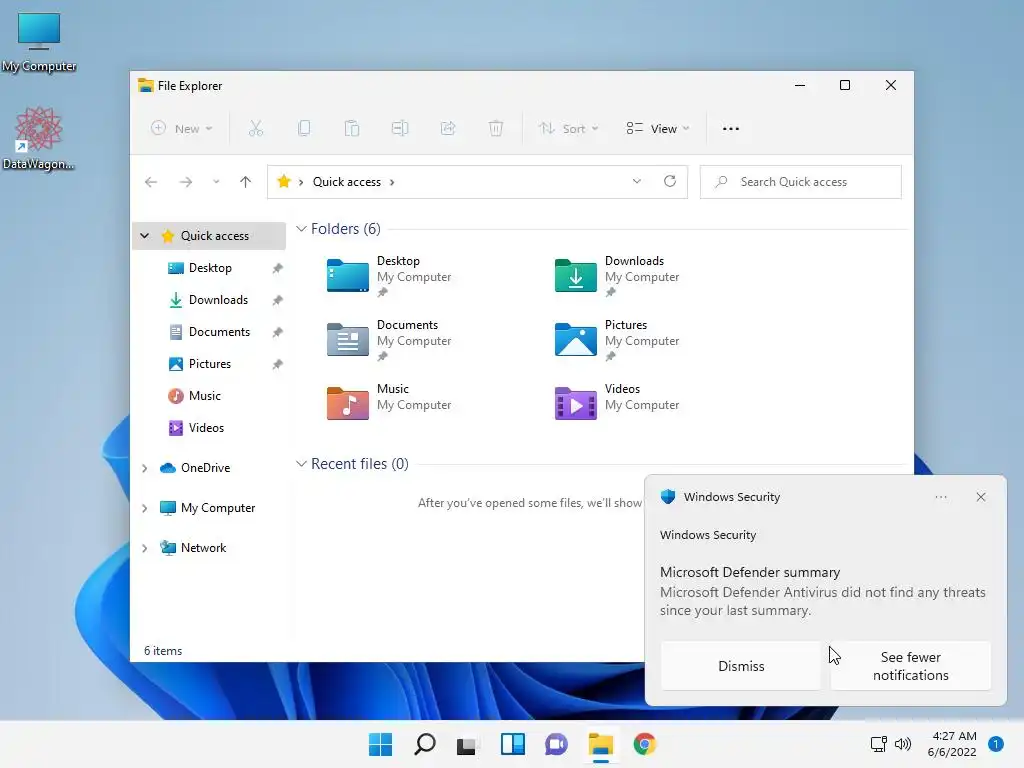Open the Pictures folder tile
The height and width of the screenshot is (768, 1024).
617,340
